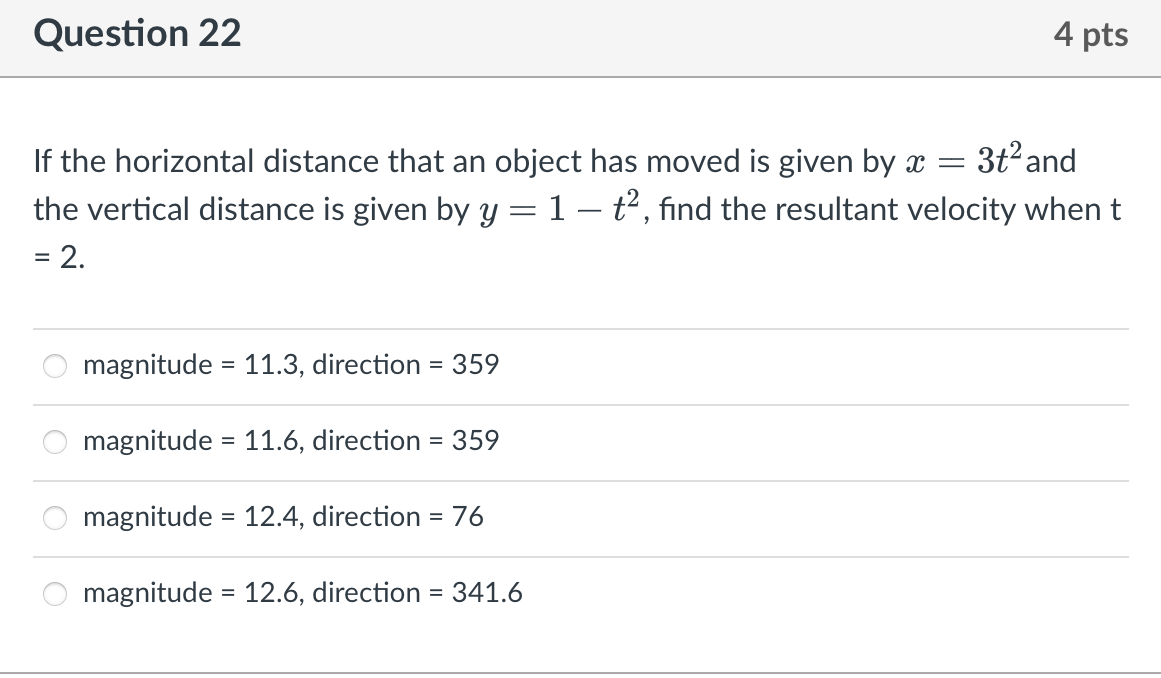Viewport: 1161px width, 678px height.
Task: Click the '4 pts' label
Action: (1092, 33)
